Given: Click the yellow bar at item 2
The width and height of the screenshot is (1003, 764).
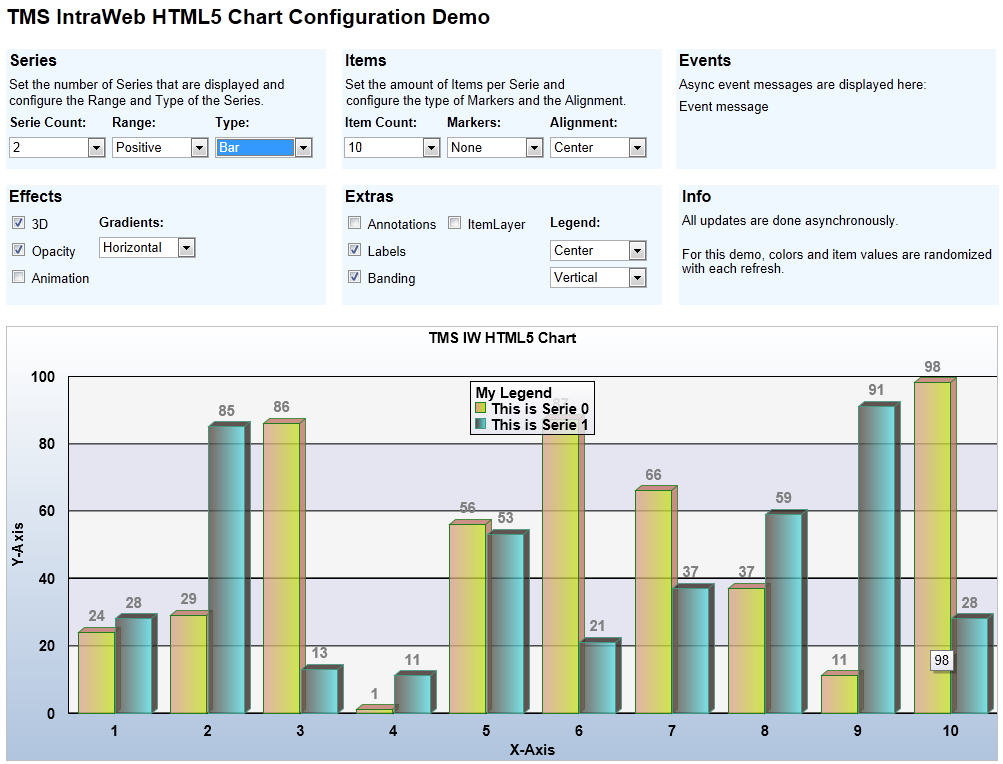Looking at the screenshot, I should pyautogui.click(x=189, y=664).
